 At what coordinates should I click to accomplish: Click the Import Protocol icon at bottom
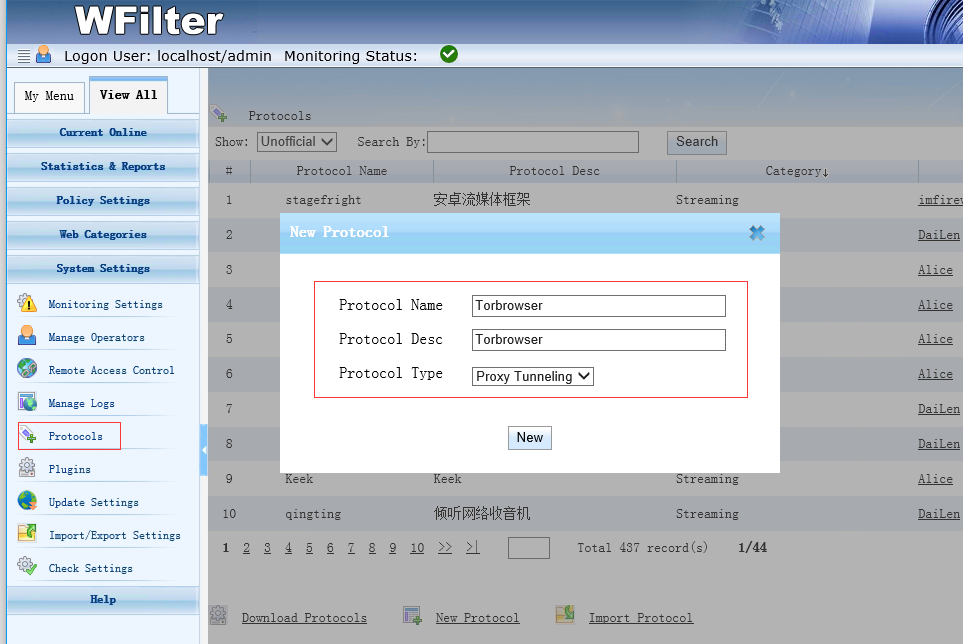click(565, 614)
